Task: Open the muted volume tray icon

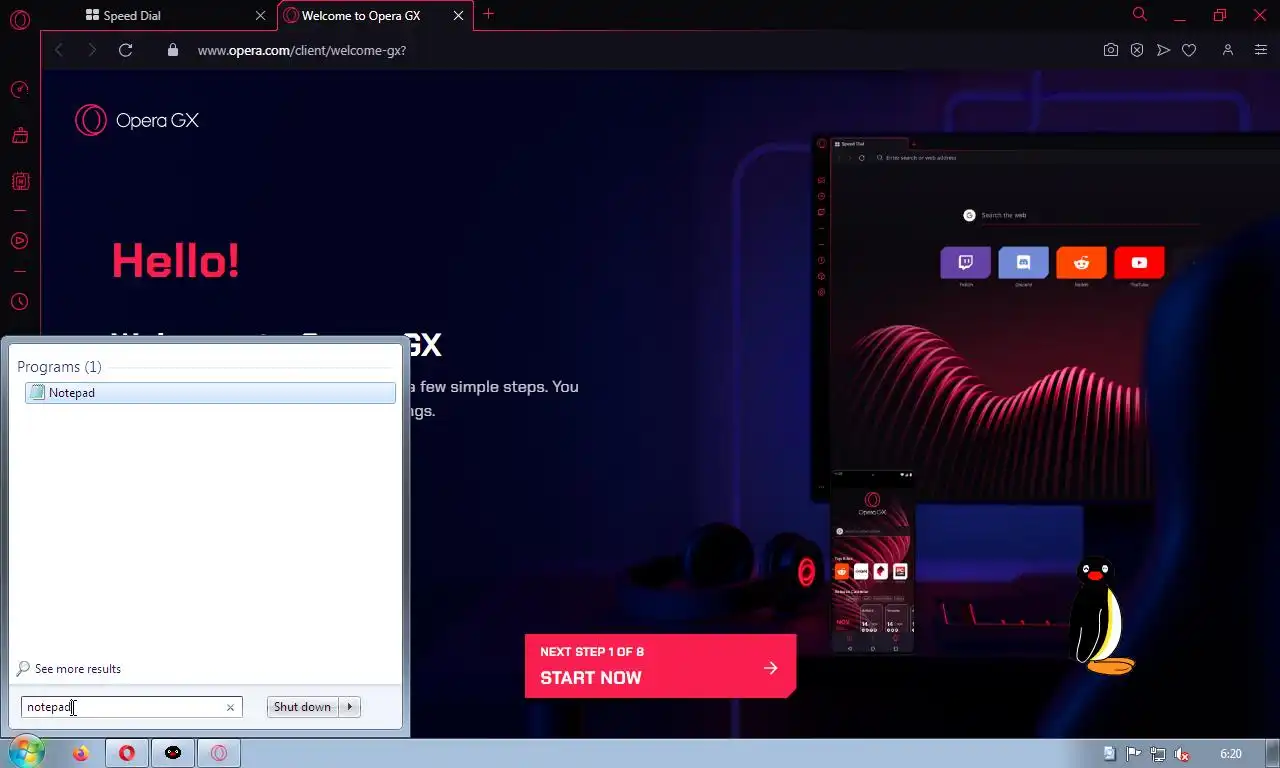Action: pos(1182,754)
